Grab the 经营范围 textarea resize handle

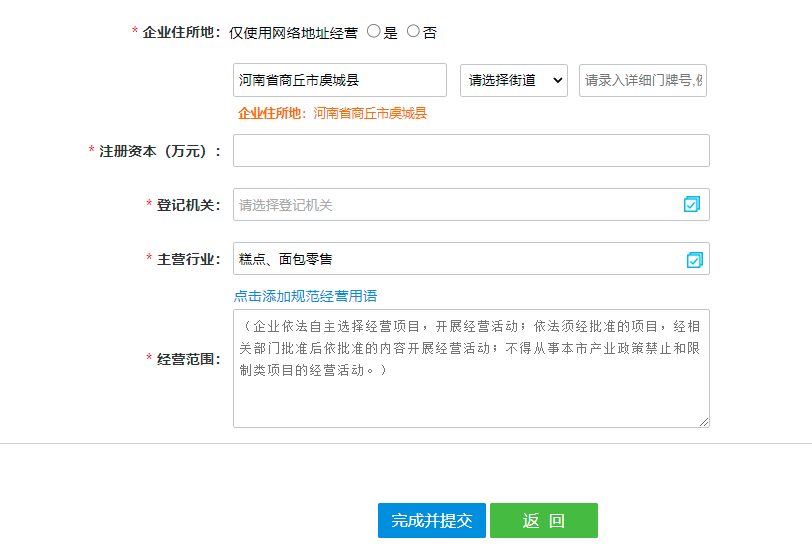pos(704,422)
